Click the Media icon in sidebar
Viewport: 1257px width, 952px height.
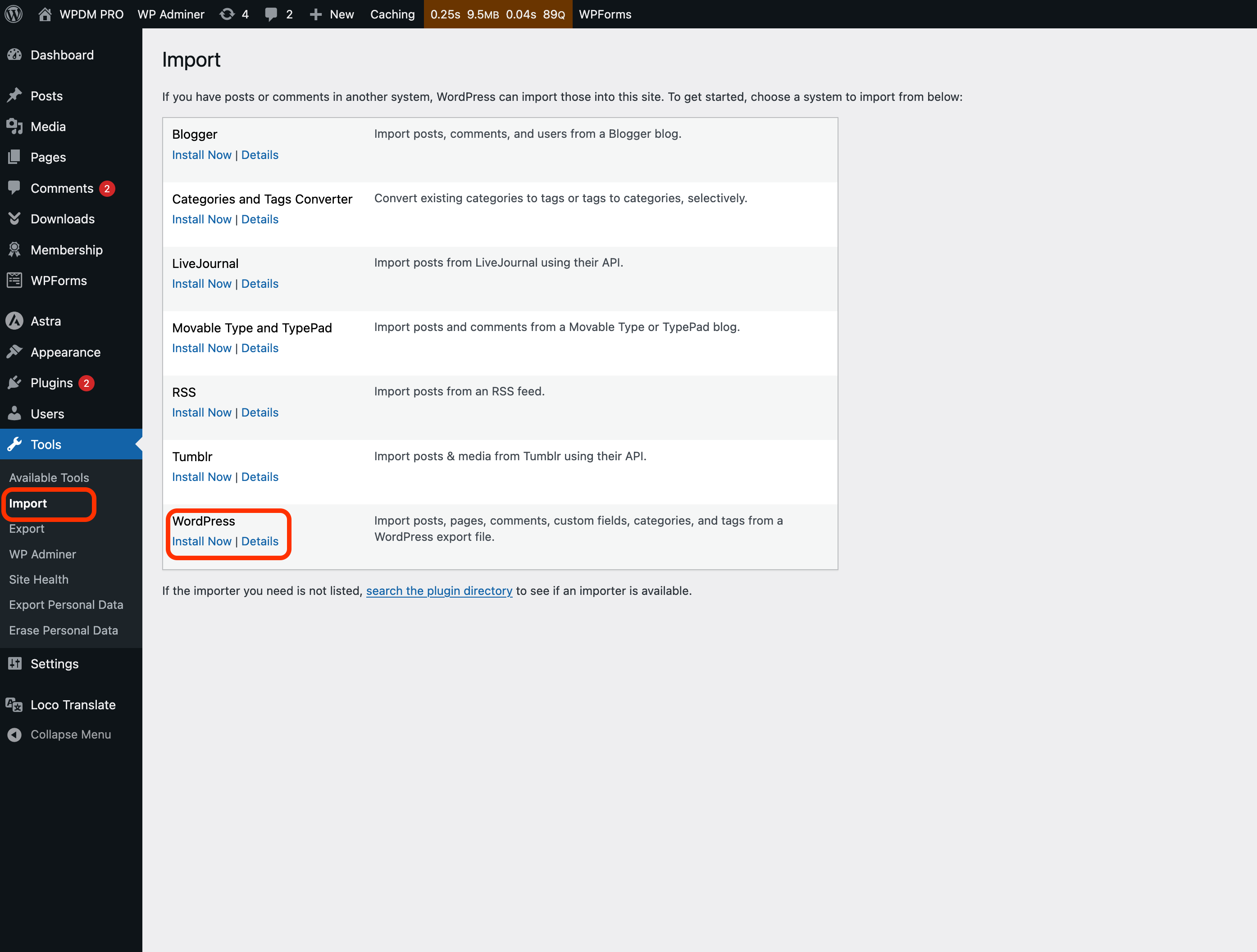coord(15,127)
